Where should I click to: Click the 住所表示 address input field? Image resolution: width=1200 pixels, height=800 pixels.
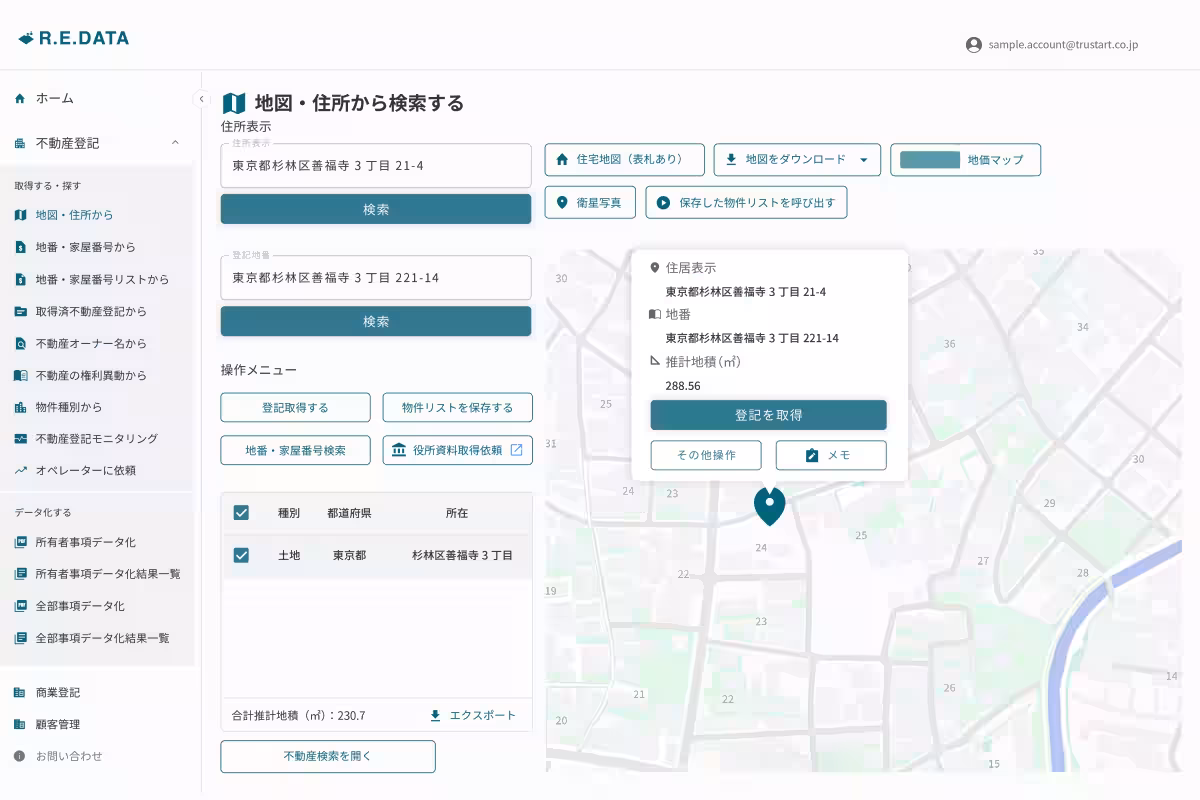tap(375, 165)
